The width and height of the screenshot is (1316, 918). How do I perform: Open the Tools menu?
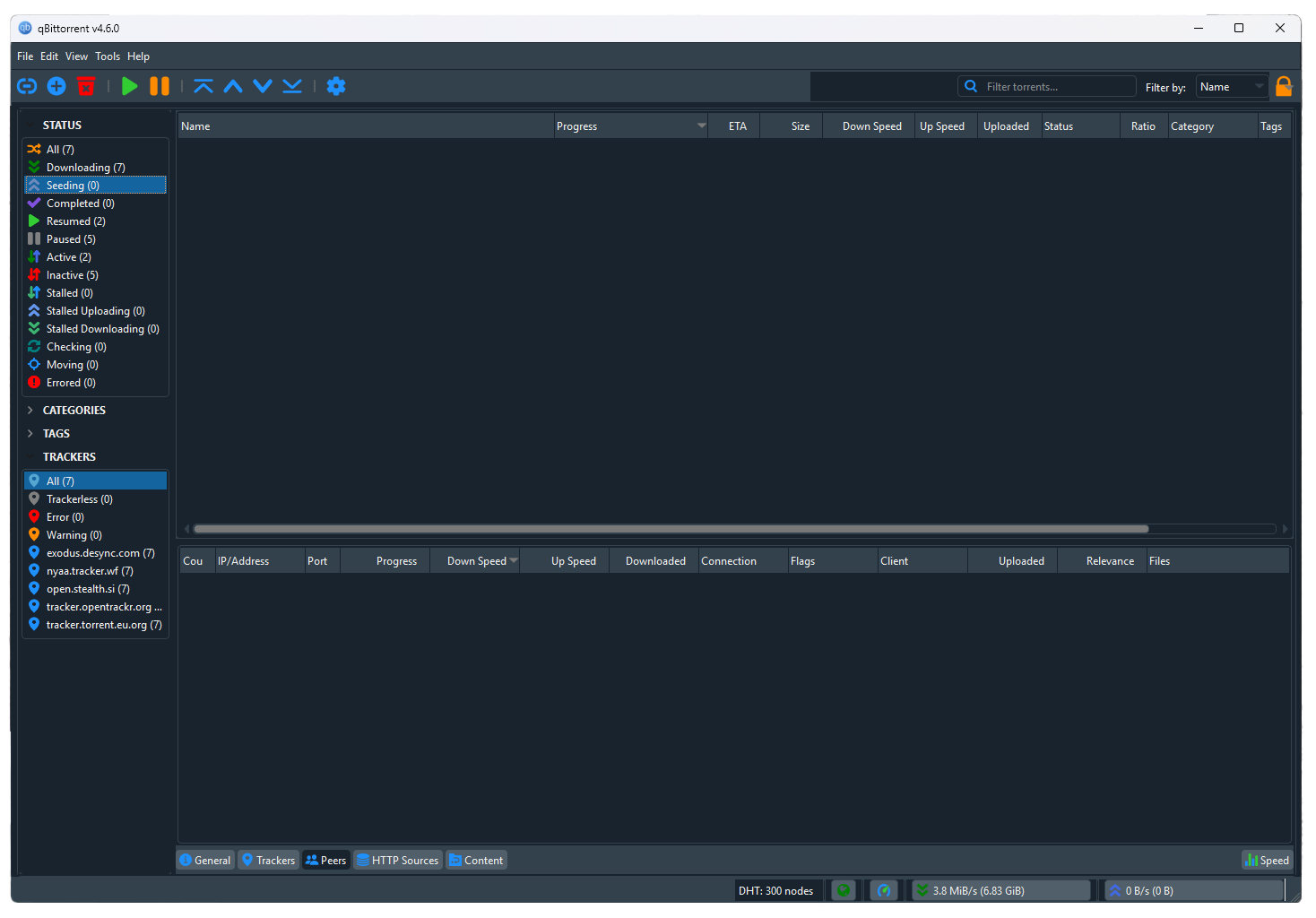tap(108, 56)
